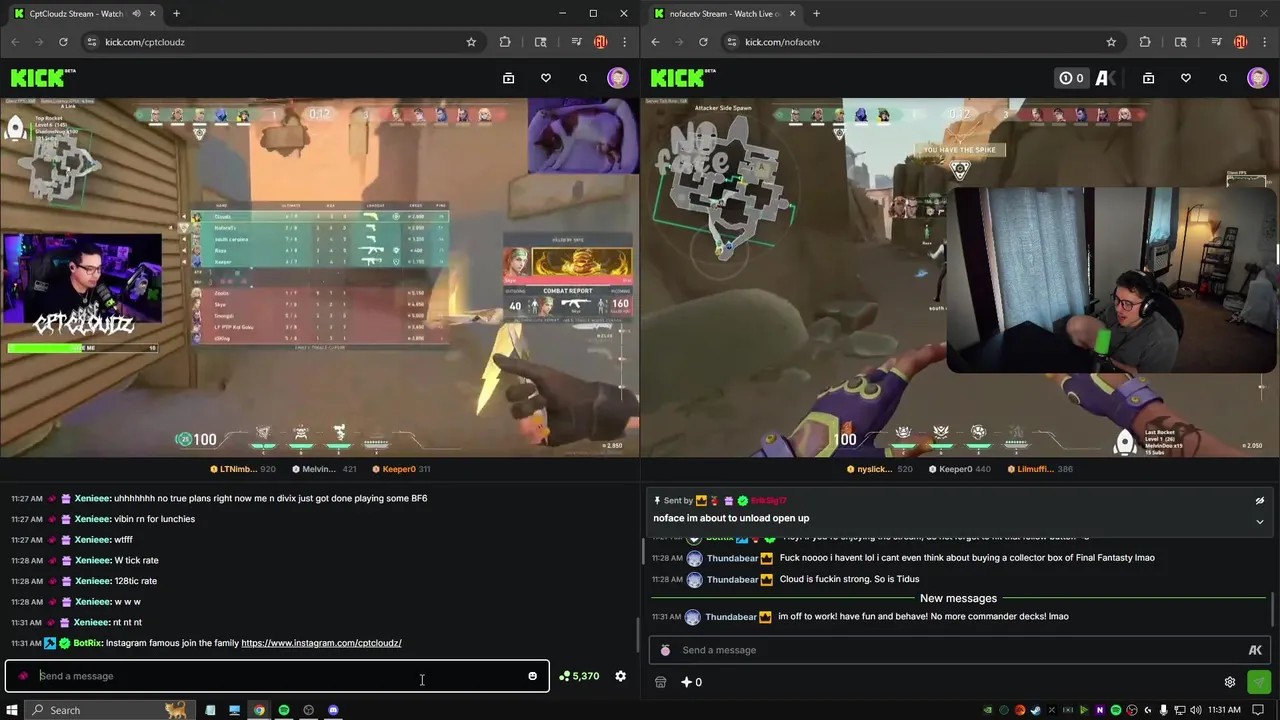Open Chrome's three-dot menu in cptcloudz window

pyautogui.click(x=625, y=42)
